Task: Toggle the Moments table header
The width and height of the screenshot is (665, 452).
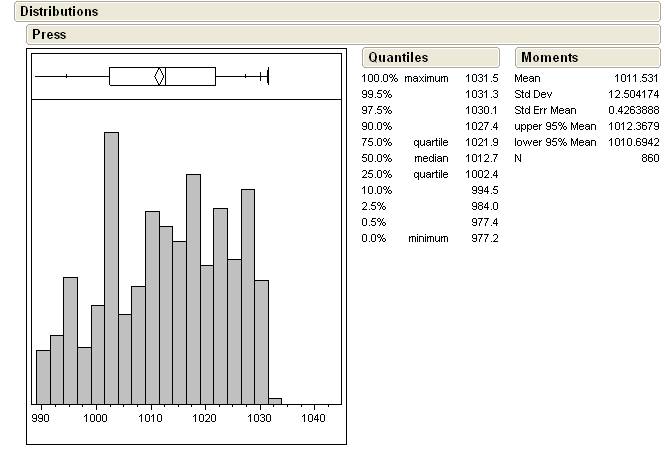Action: pos(549,58)
